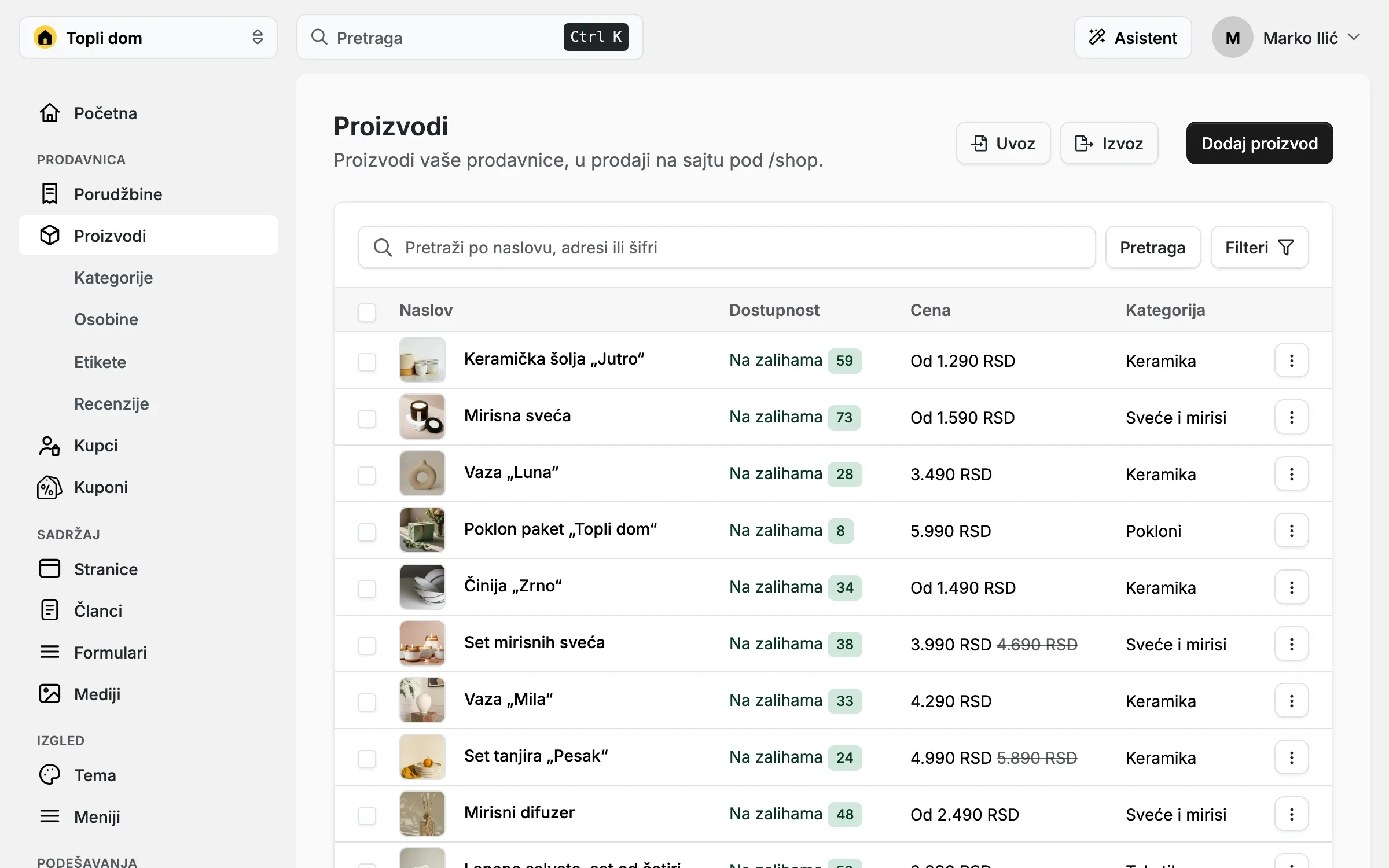The height and width of the screenshot is (868, 1389).
Task: Click the Izvoz export icon
Action: pyautogui.click(x=1083, y=143)
